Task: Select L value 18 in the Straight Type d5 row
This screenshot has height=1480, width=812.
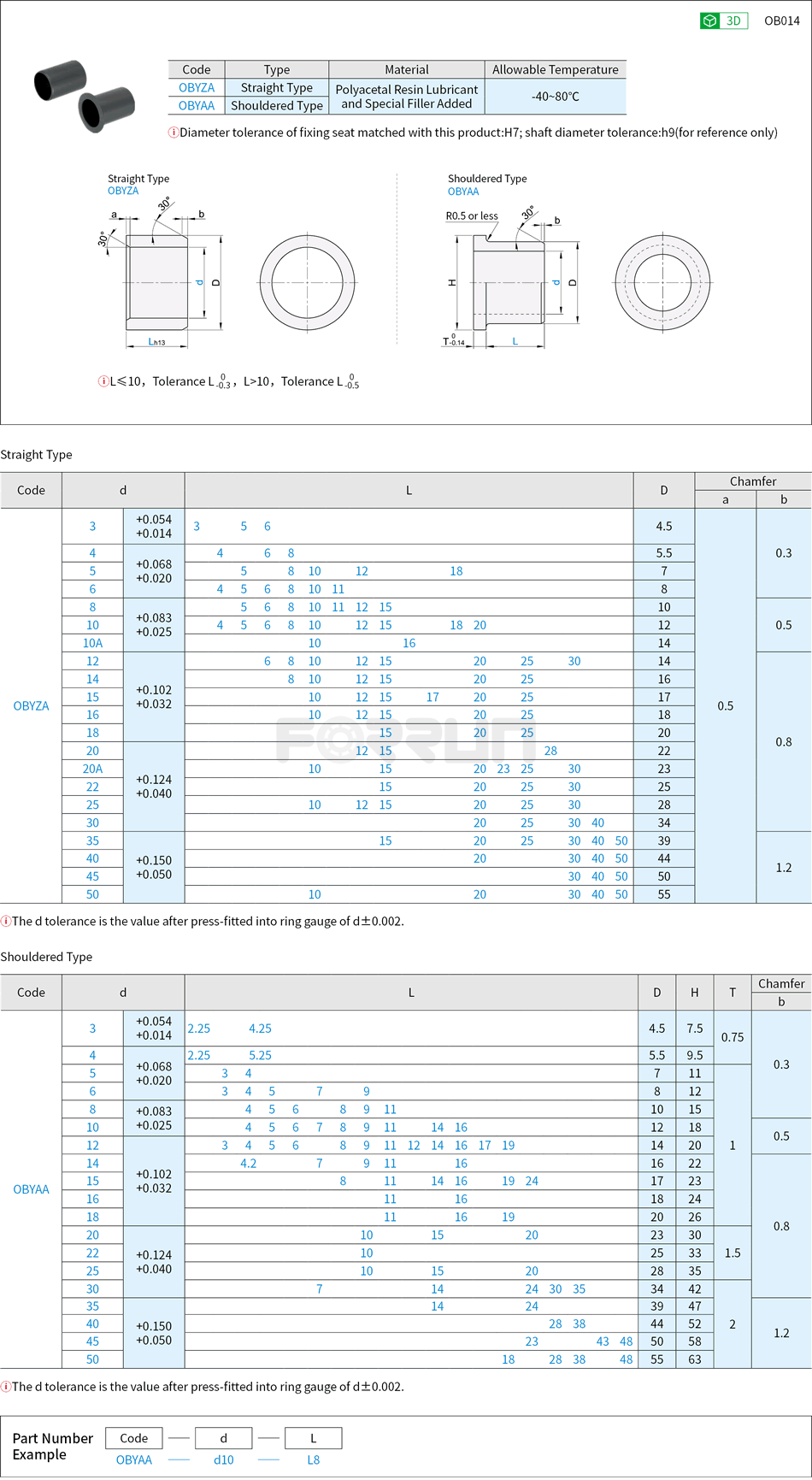Action: point(456,571)
